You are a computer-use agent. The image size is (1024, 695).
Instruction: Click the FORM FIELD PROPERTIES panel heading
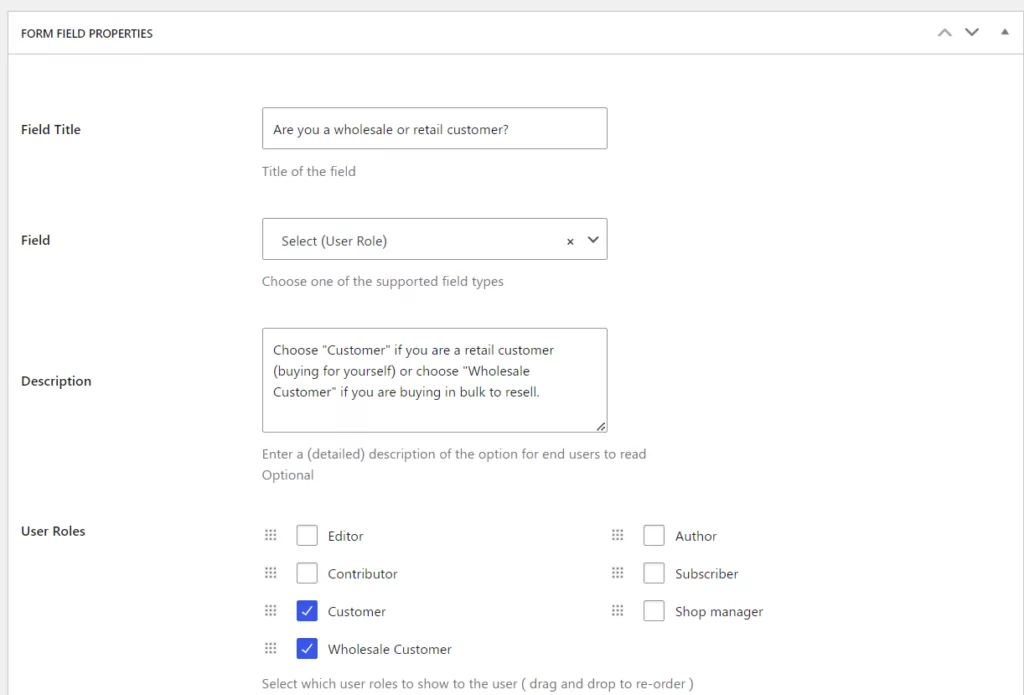pos(87,33)
